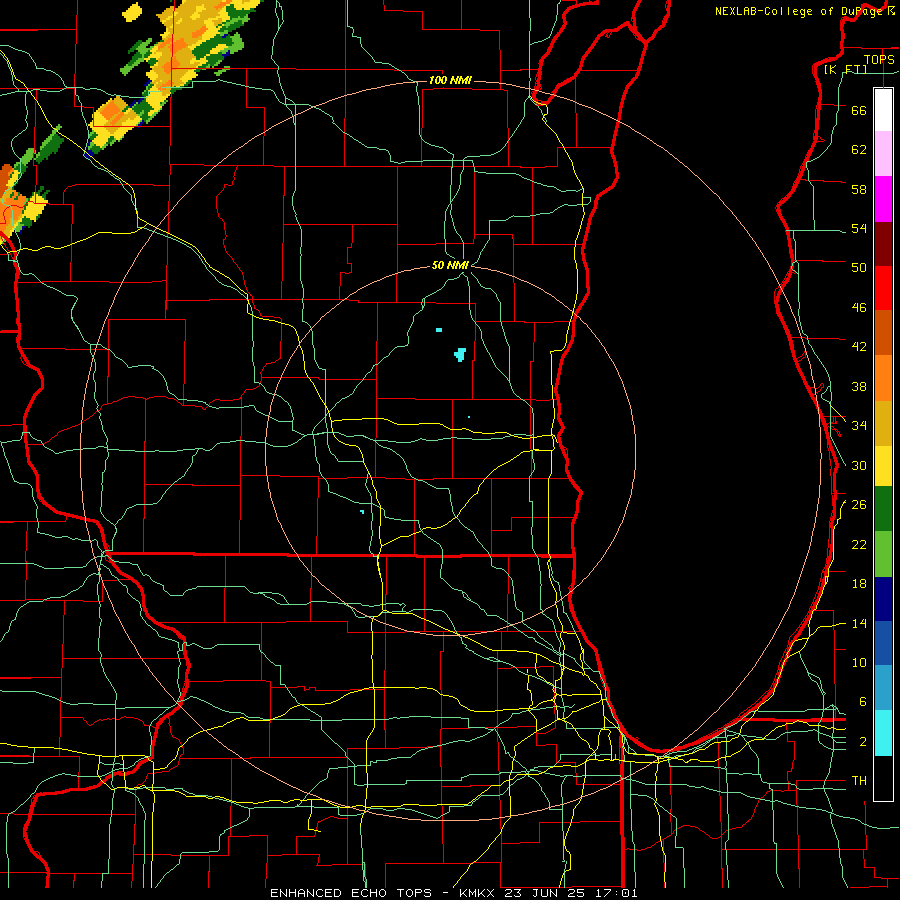Screen dimensions: 900x900
Task: Click the legend value "38"
Action: [x=859, y=386]
